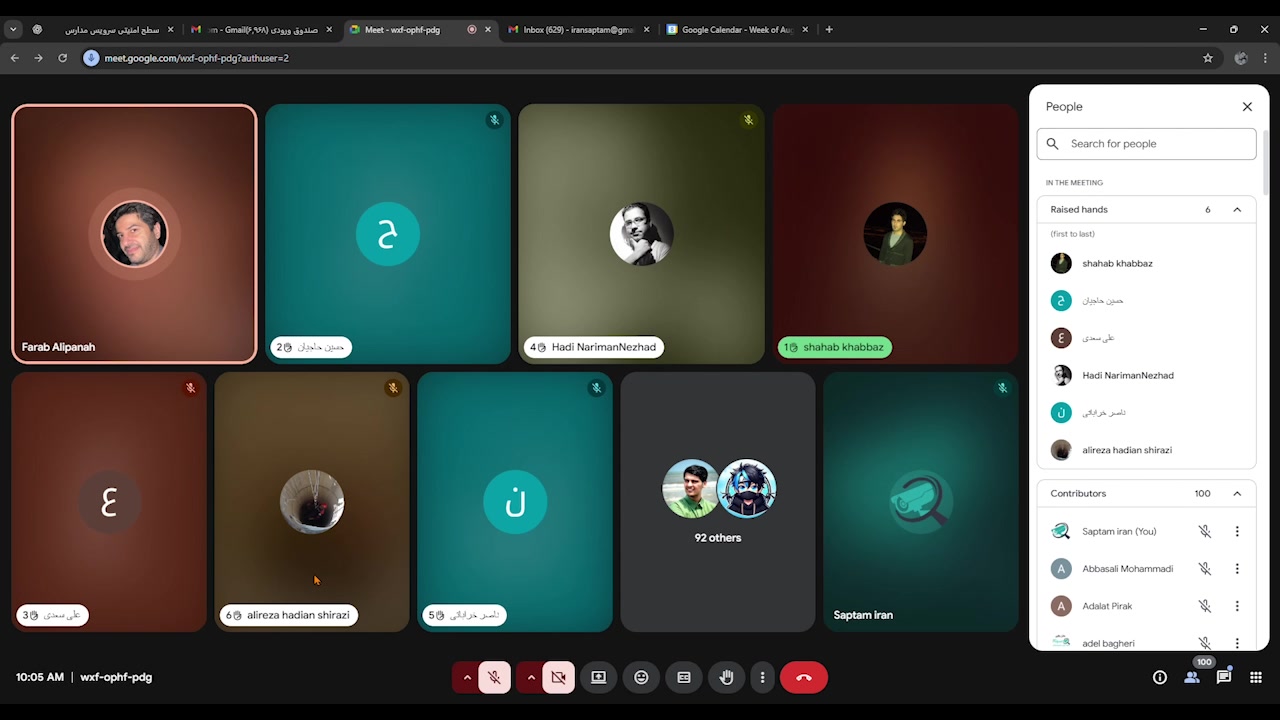Turn on the camera
The image size is (1280, 720).
coord(558,677)
